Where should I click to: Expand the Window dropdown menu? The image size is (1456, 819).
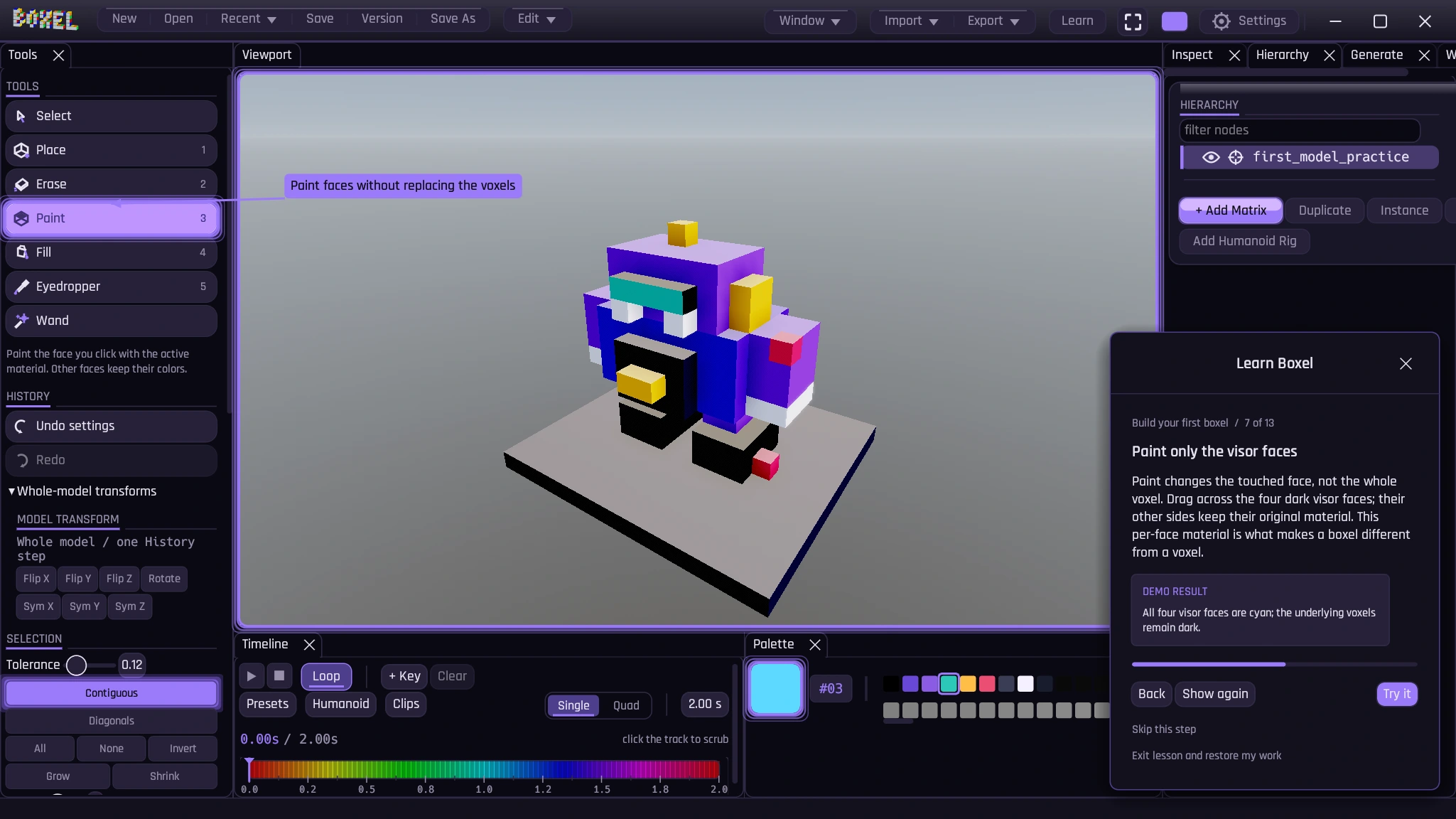(x=809, y=21)
